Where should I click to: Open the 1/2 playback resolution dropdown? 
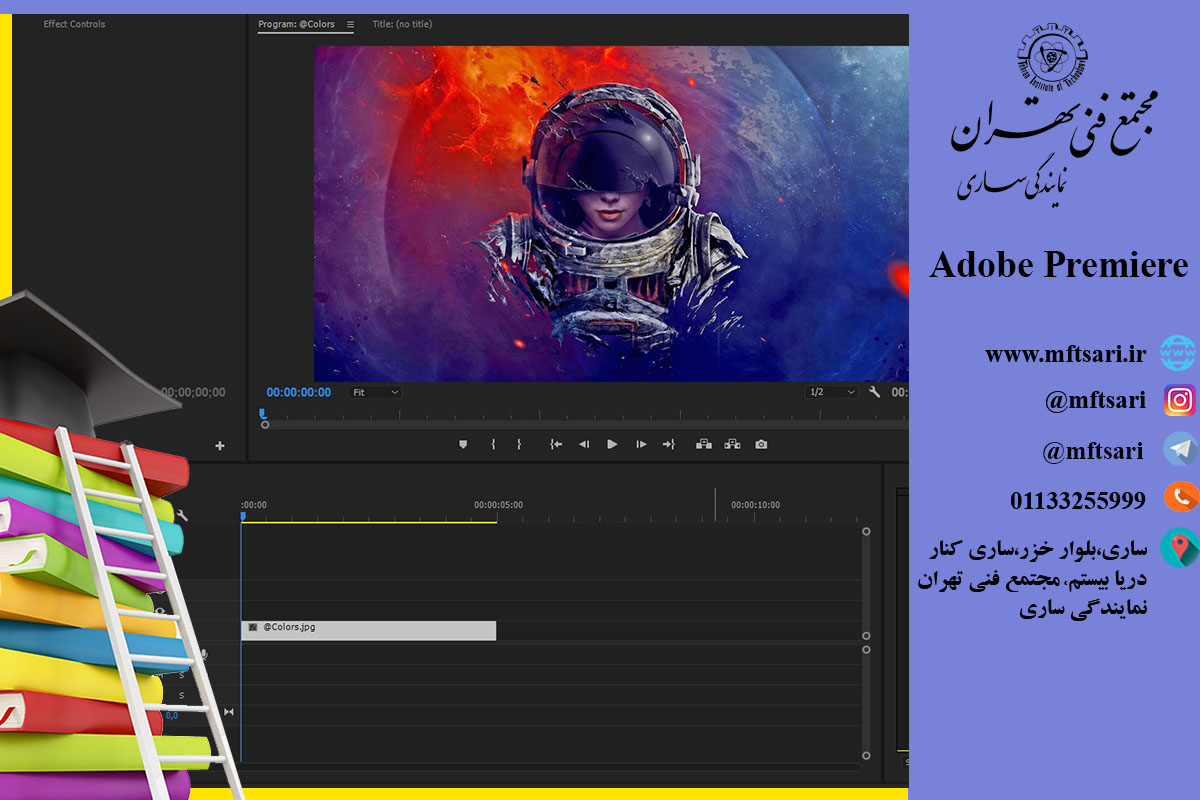pos(831,392)
